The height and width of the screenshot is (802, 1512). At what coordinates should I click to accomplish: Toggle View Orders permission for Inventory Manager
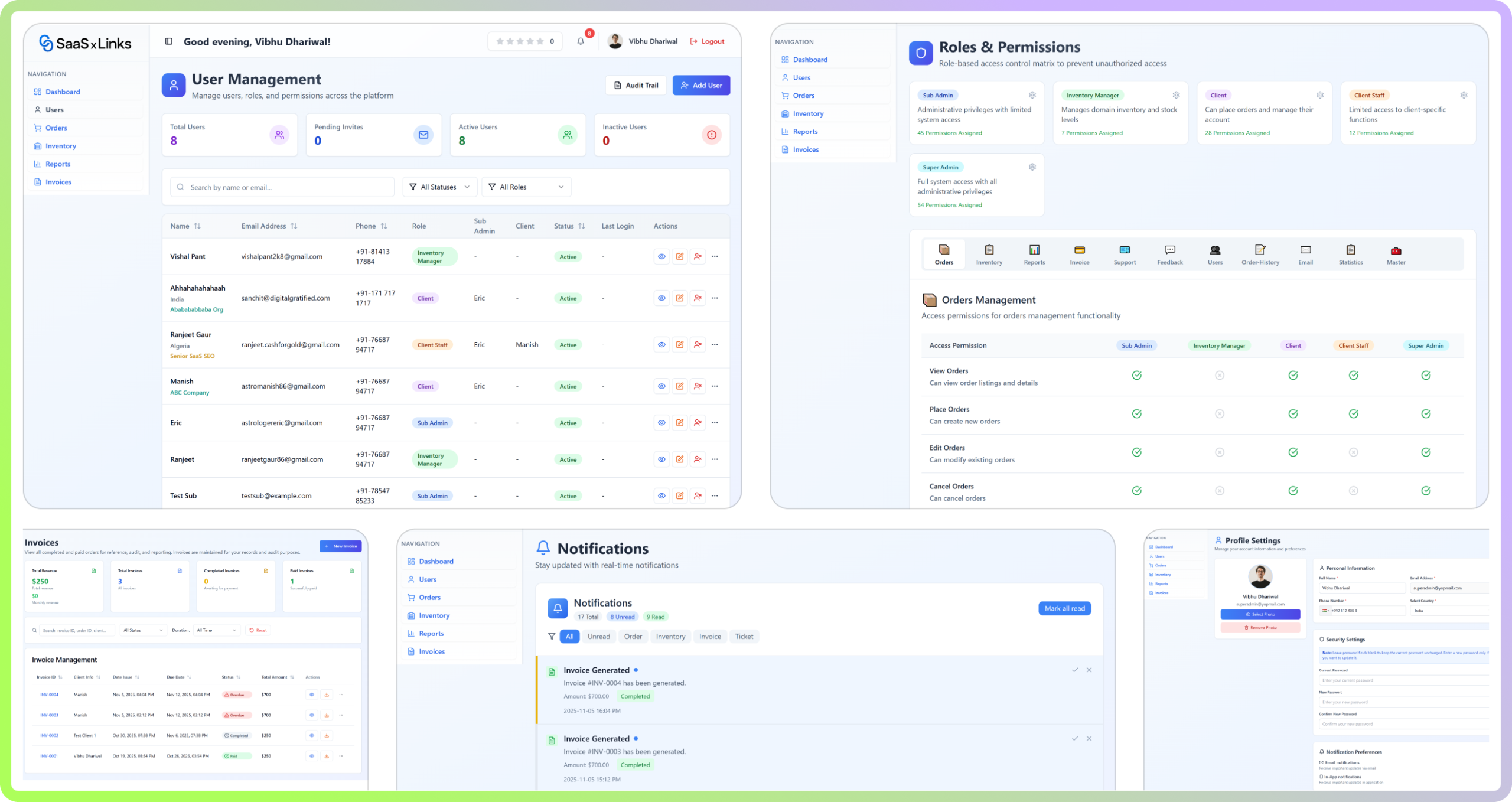tap(1219, 376)
